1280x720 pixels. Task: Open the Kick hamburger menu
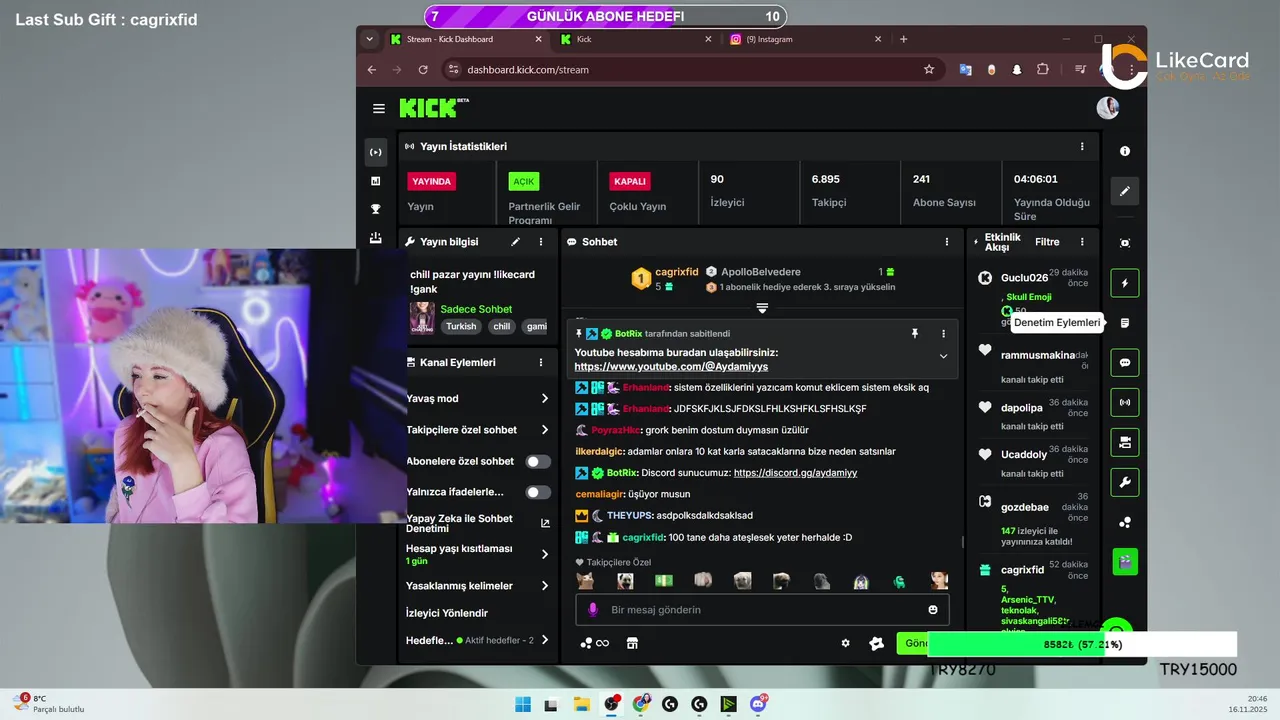pyautogui.click(x=379, y=108)
